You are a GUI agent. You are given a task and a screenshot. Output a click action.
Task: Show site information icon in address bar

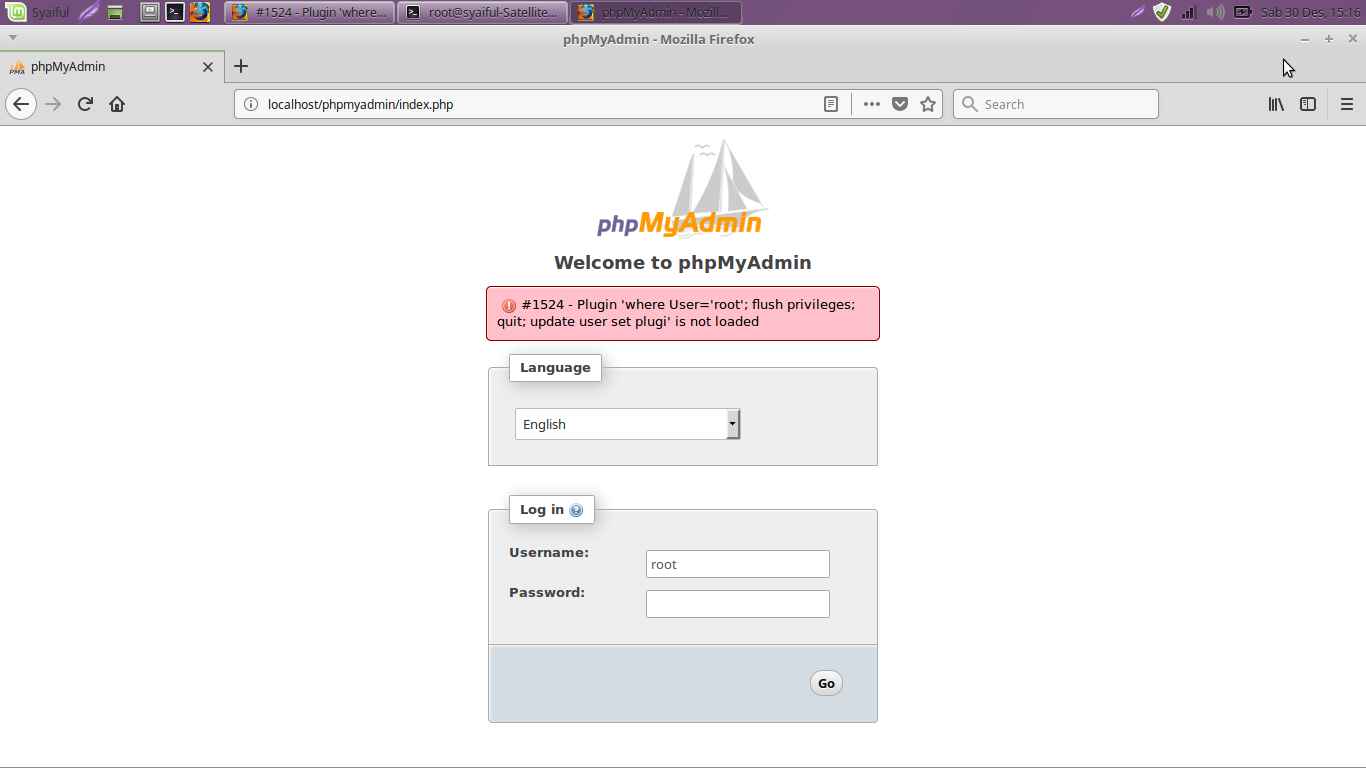tap(250, 104)
